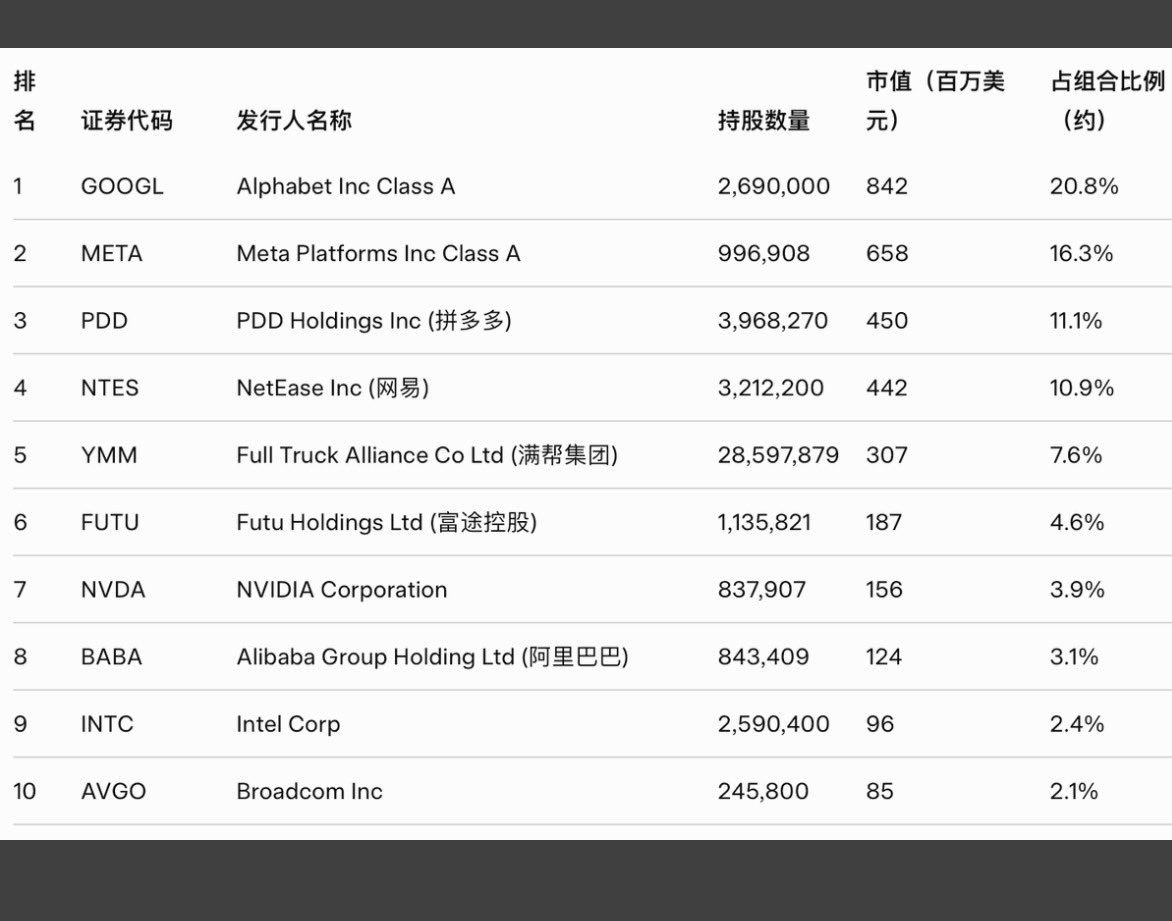Select the 20.8% portfolio share value
This screenshot has width=1172, height=921.
pyautogui.click(x=1084, y=186)
